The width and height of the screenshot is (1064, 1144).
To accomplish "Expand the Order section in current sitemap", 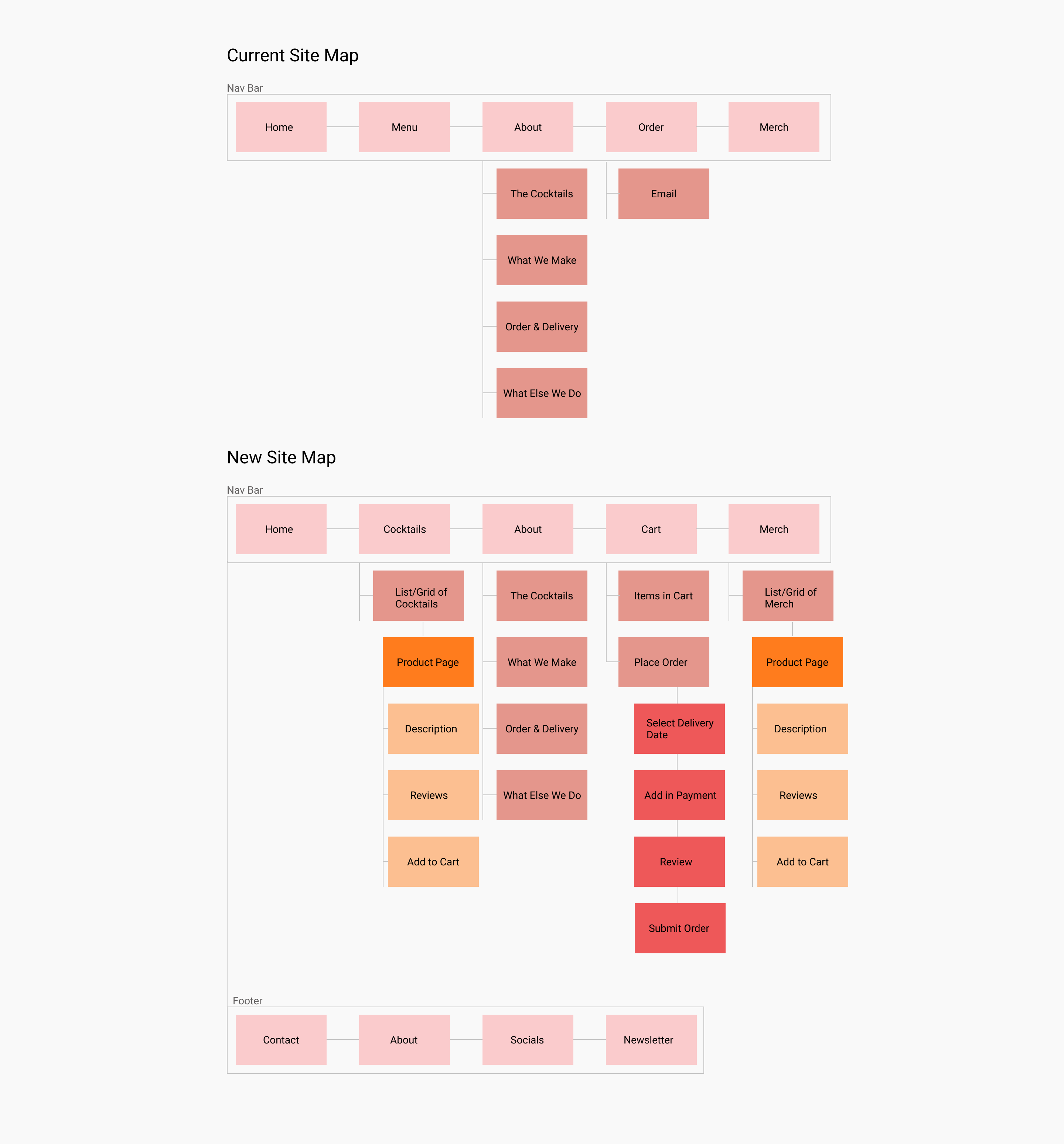I will pos(651,127).
